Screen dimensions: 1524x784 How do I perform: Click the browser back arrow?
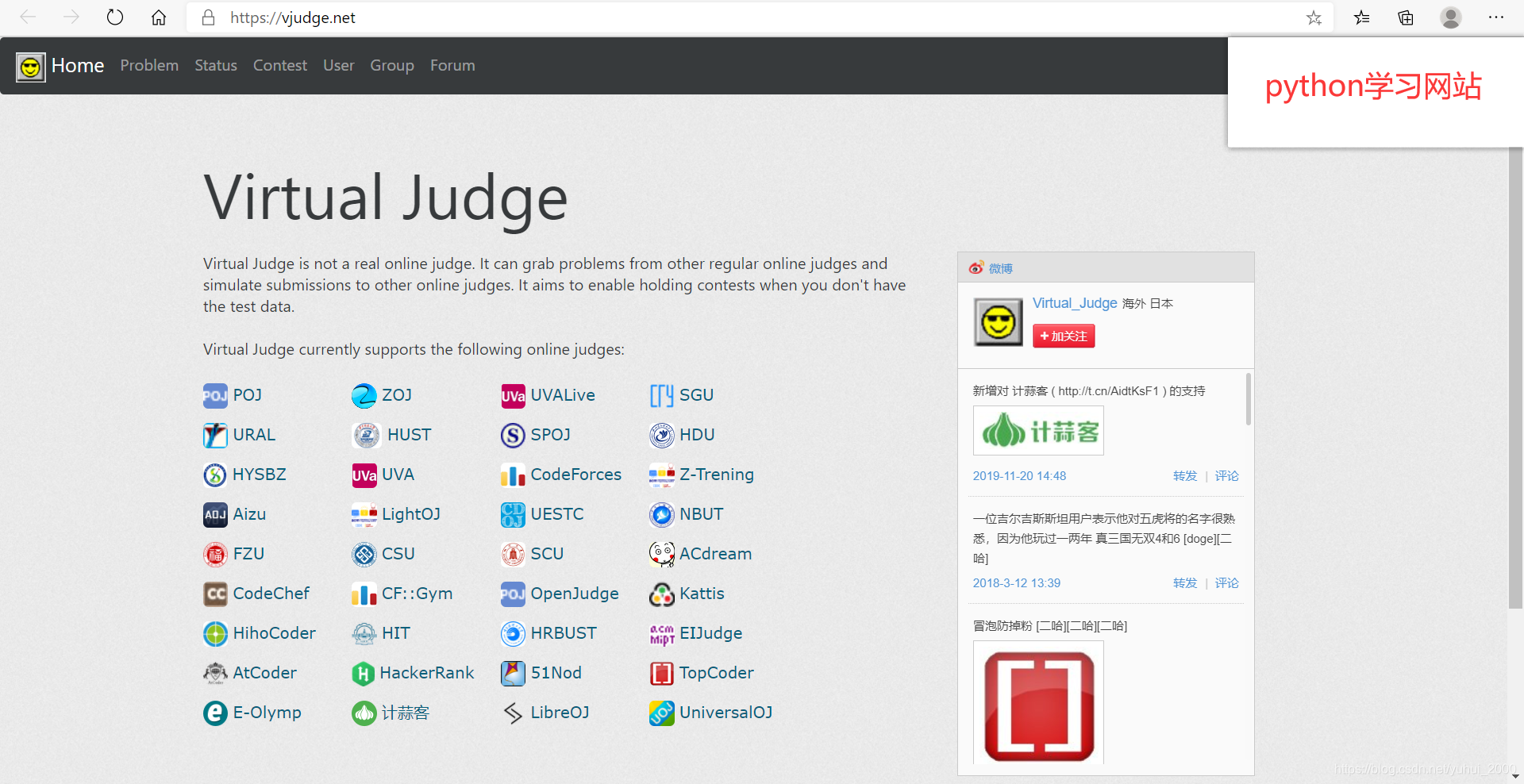point(28,17)
